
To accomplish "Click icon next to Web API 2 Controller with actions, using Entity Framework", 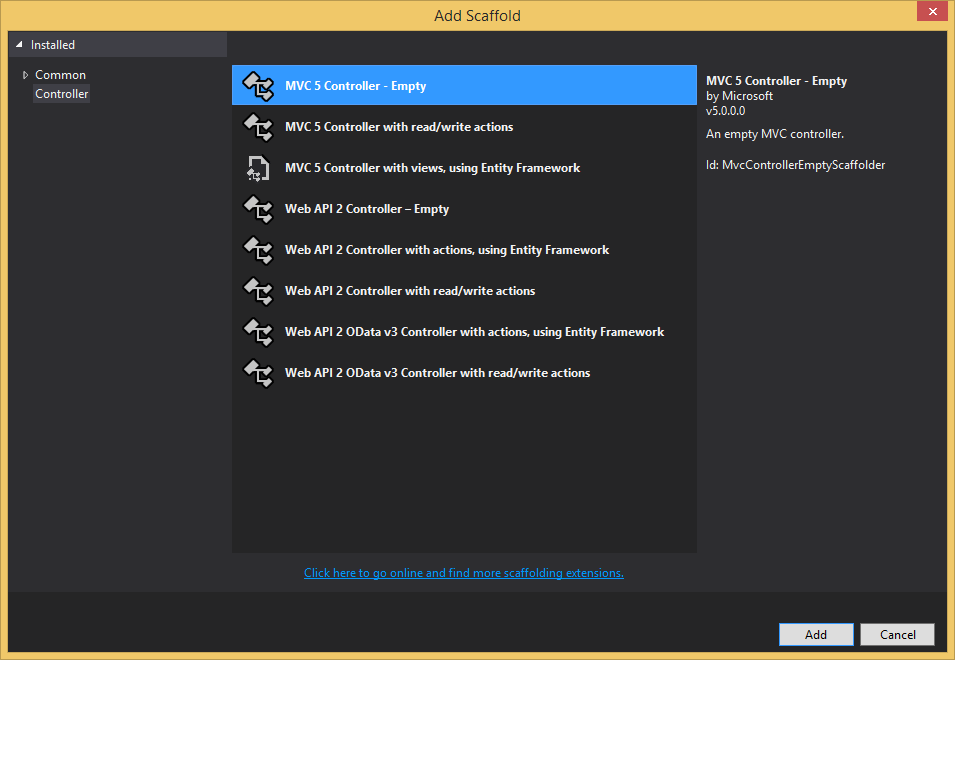I will 258,250.
